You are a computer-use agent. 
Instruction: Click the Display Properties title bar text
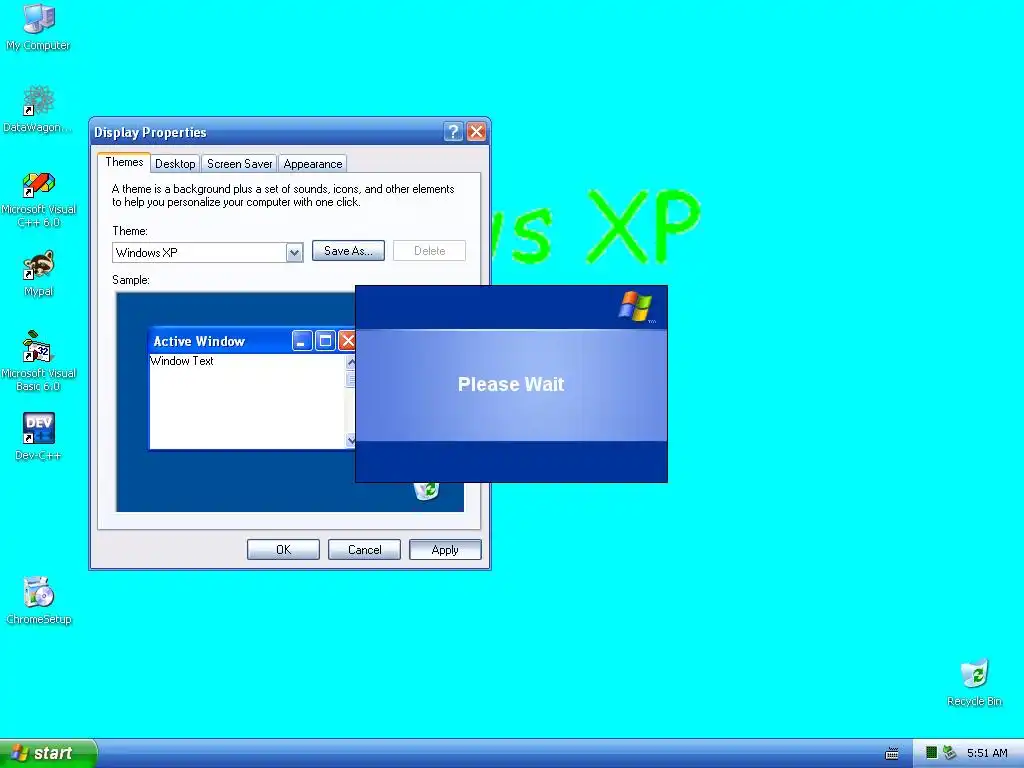click(x=150, y=133)
